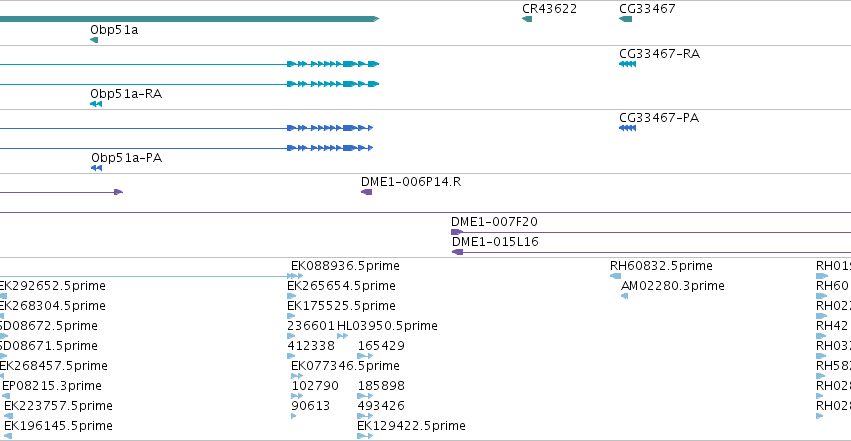The height and width of the screenshot is (441, 851).
Task: Click the CG33467-PA protein label
Action: pyautogui.click(x=659, y=118)
